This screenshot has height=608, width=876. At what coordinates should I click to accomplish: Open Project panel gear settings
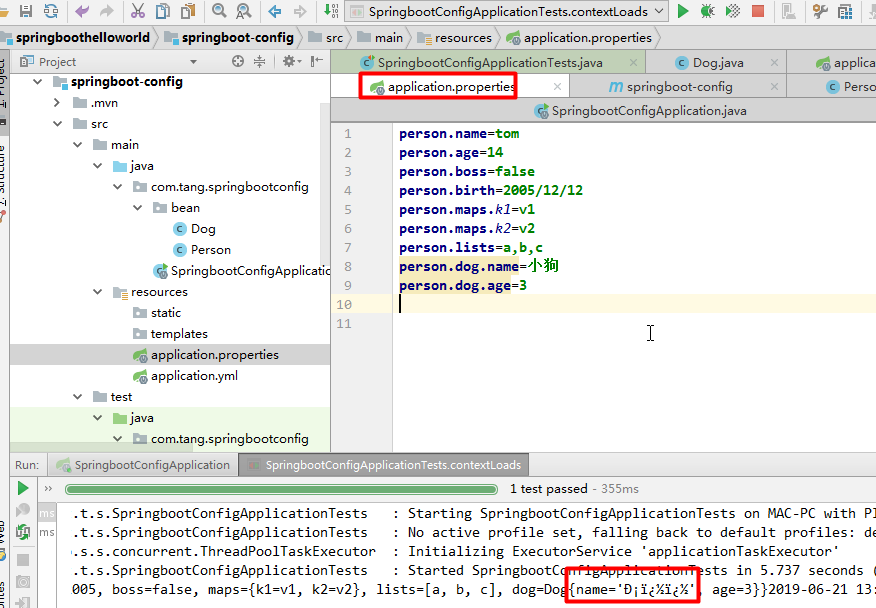291,61
